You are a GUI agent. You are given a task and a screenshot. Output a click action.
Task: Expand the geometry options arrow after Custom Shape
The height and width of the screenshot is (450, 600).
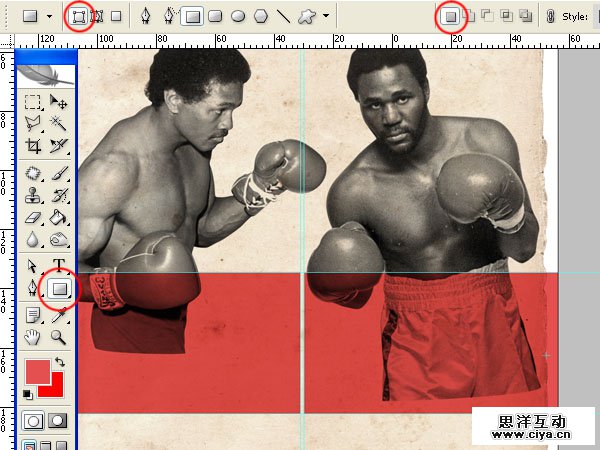point(328,16)
